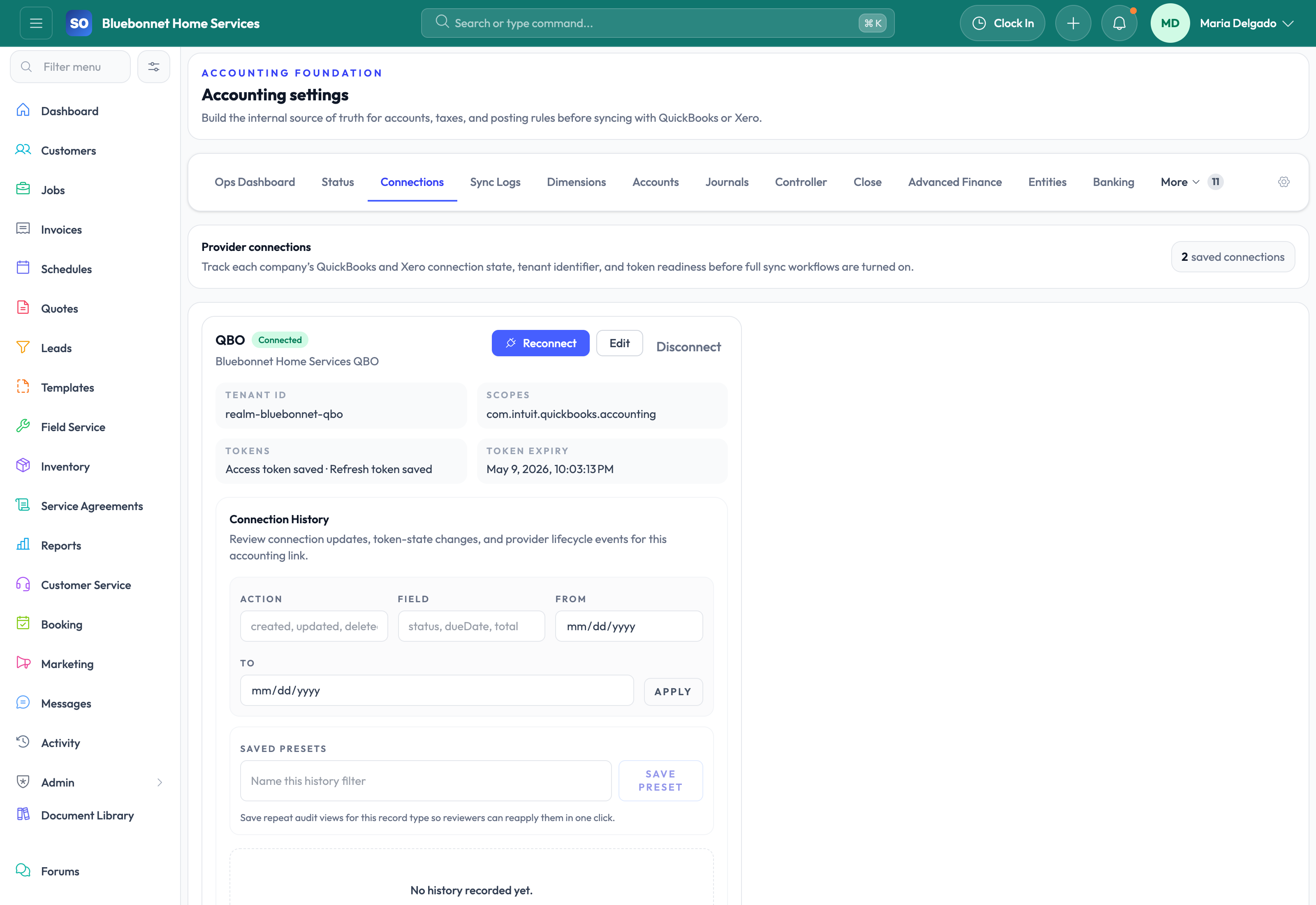The image size is (1316, 905).
Task: Click the Activity history icon
Action: [x=23, y=742]
